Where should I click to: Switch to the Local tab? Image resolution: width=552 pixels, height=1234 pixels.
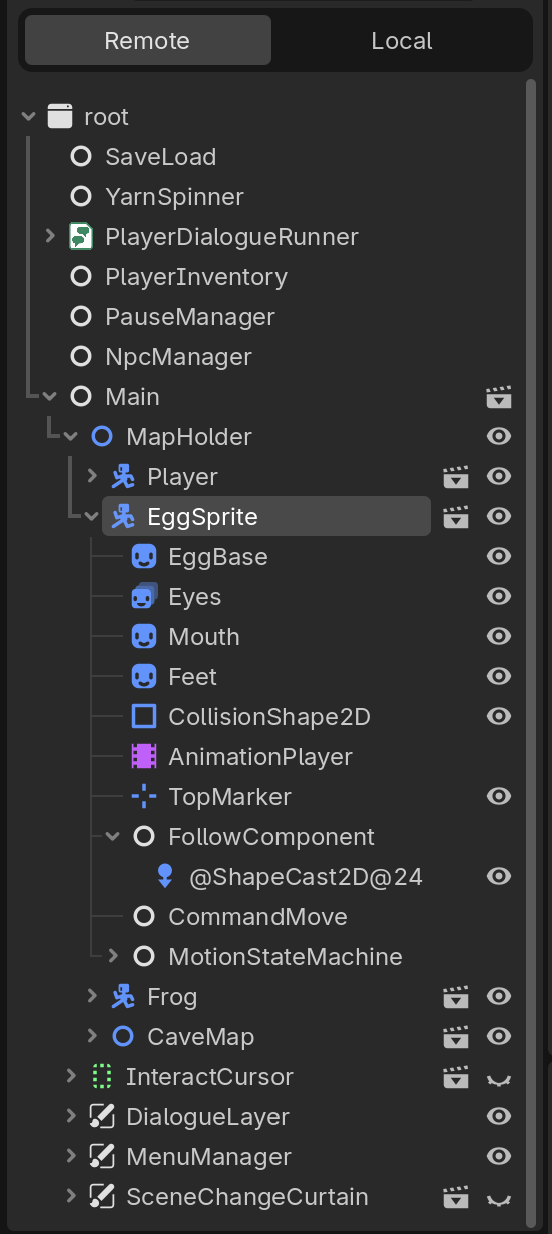tap(402, 41)
